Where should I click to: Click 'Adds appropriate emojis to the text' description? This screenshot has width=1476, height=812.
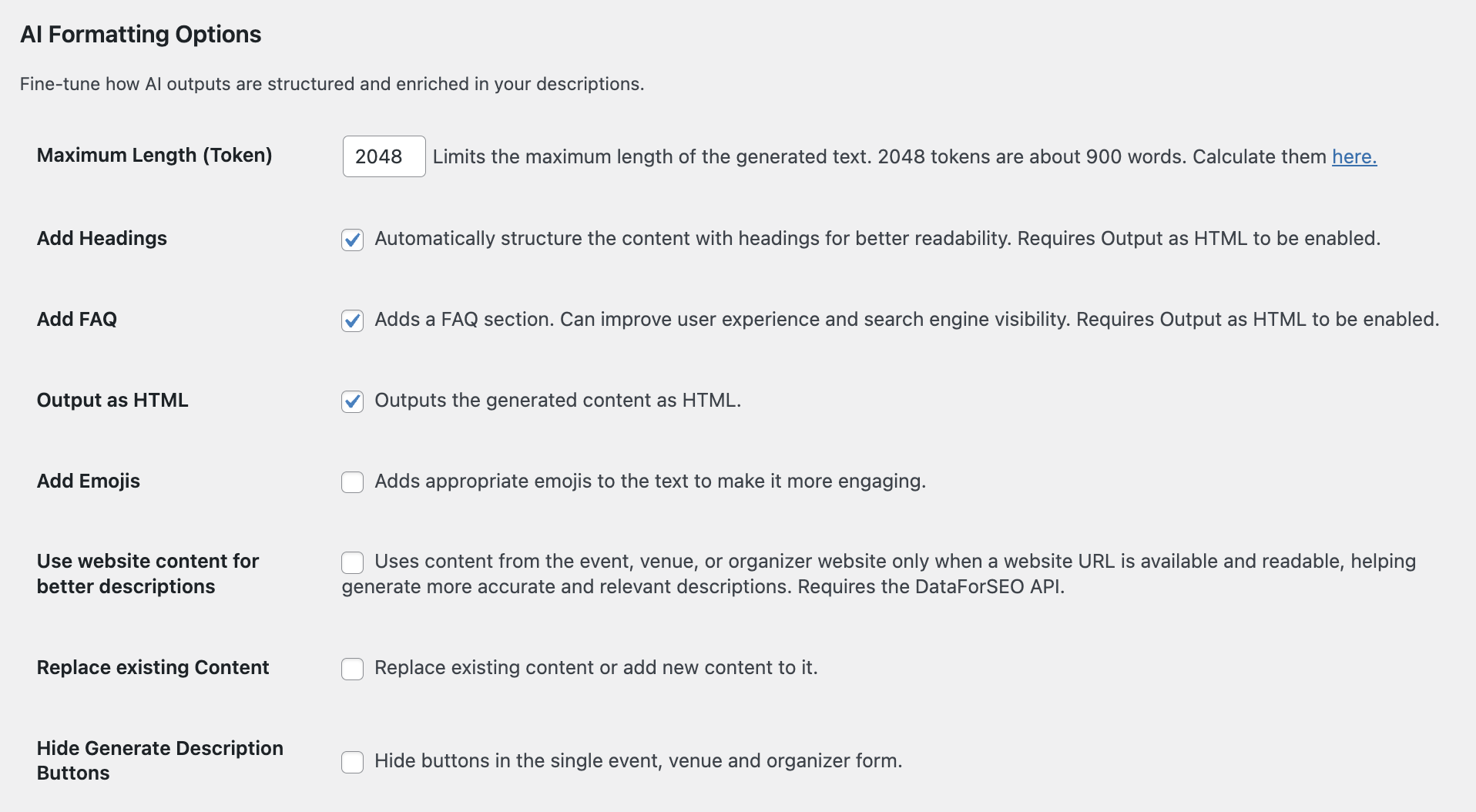(x=650, y=481)
